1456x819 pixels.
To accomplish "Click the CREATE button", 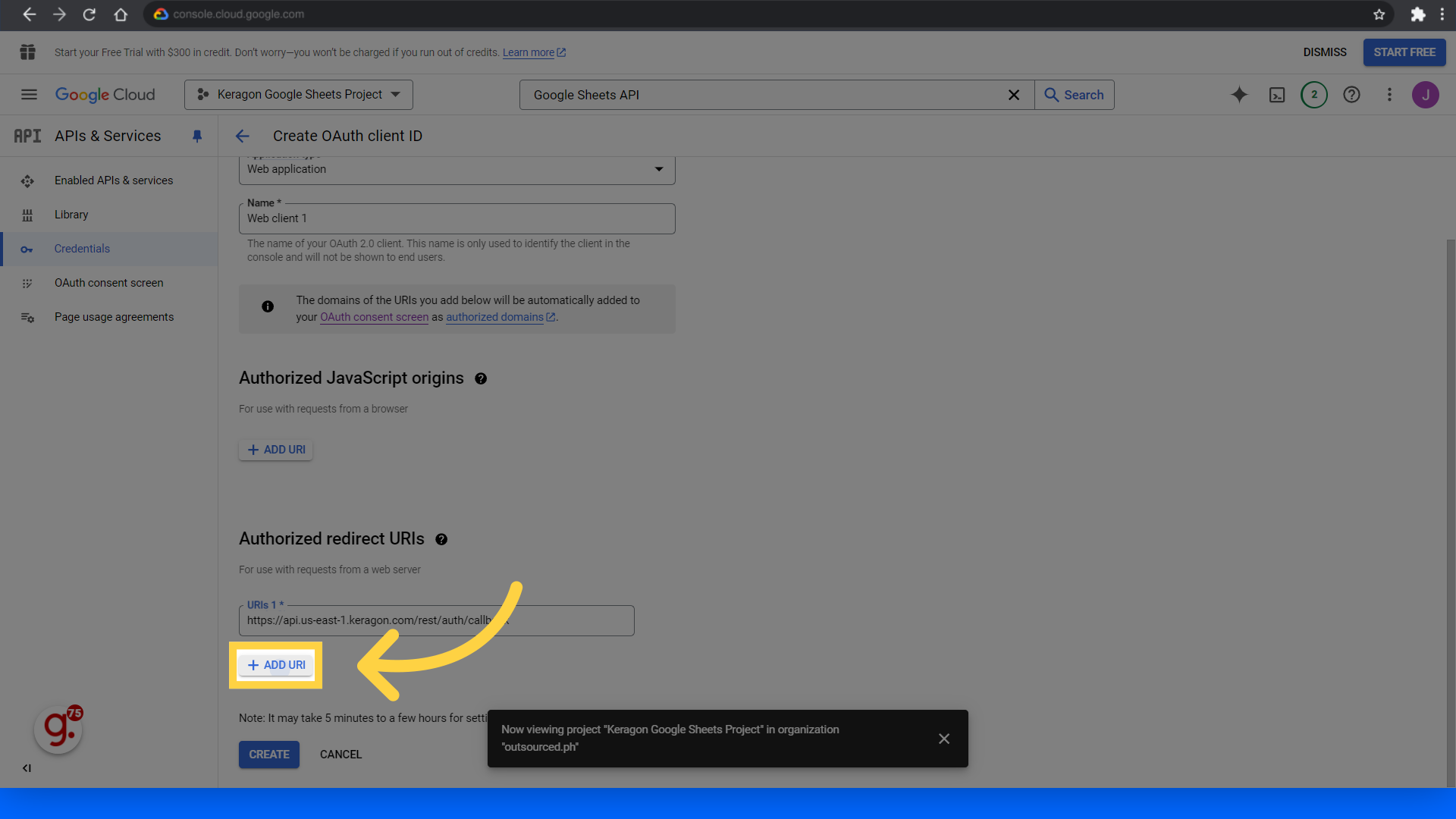I will coord(269,755).
